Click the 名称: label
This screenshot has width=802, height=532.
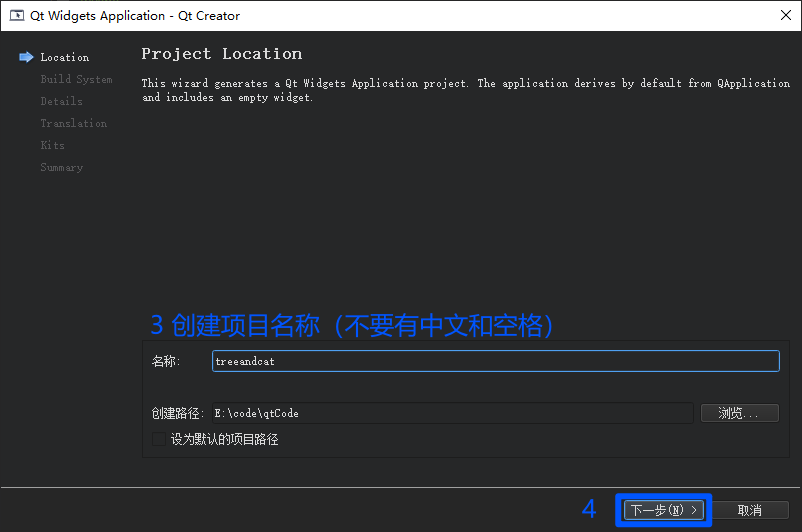[166, 361]
